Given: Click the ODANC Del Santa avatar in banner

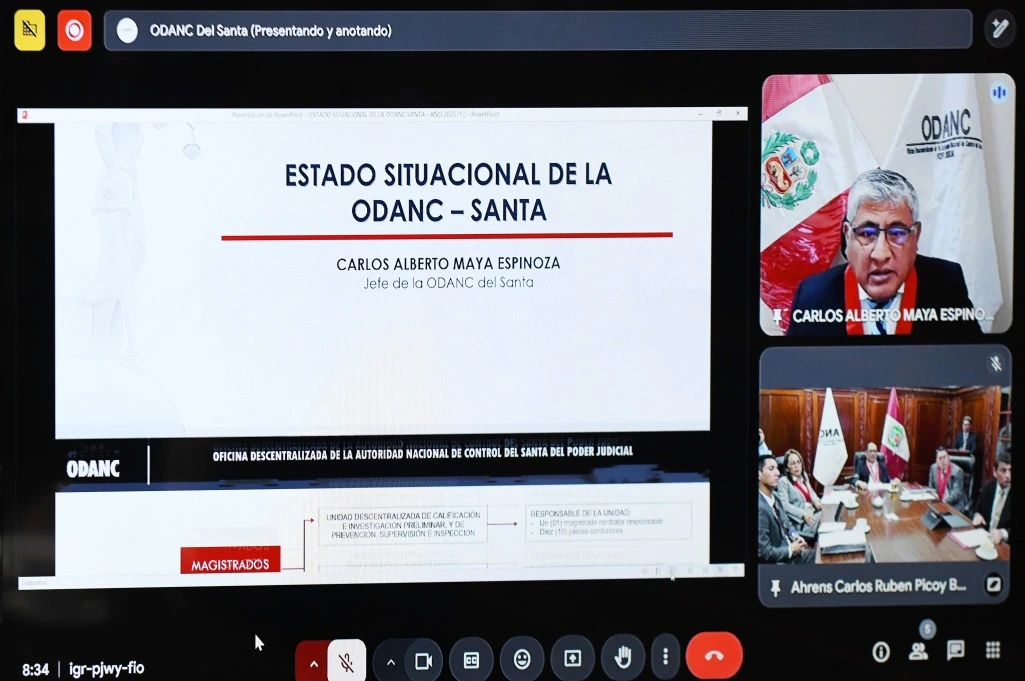Looking at the screenshot, I should [x=127, y=30].
